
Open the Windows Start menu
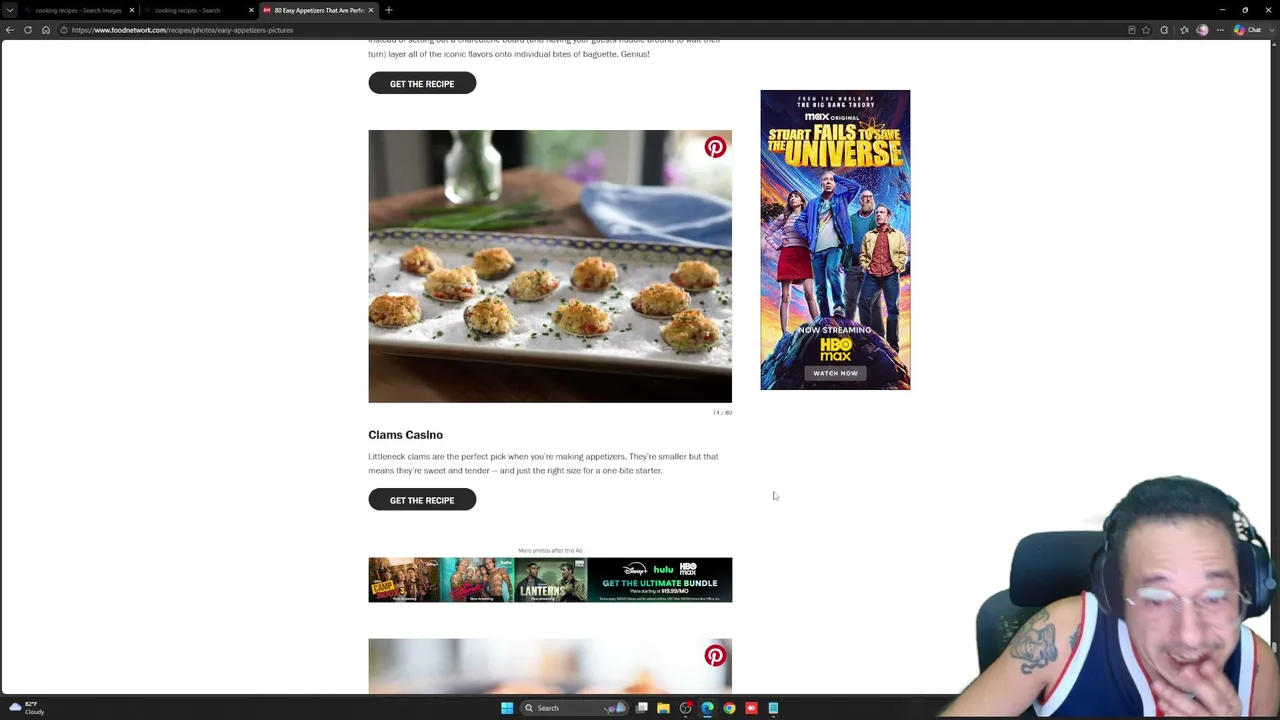[507, 708]
